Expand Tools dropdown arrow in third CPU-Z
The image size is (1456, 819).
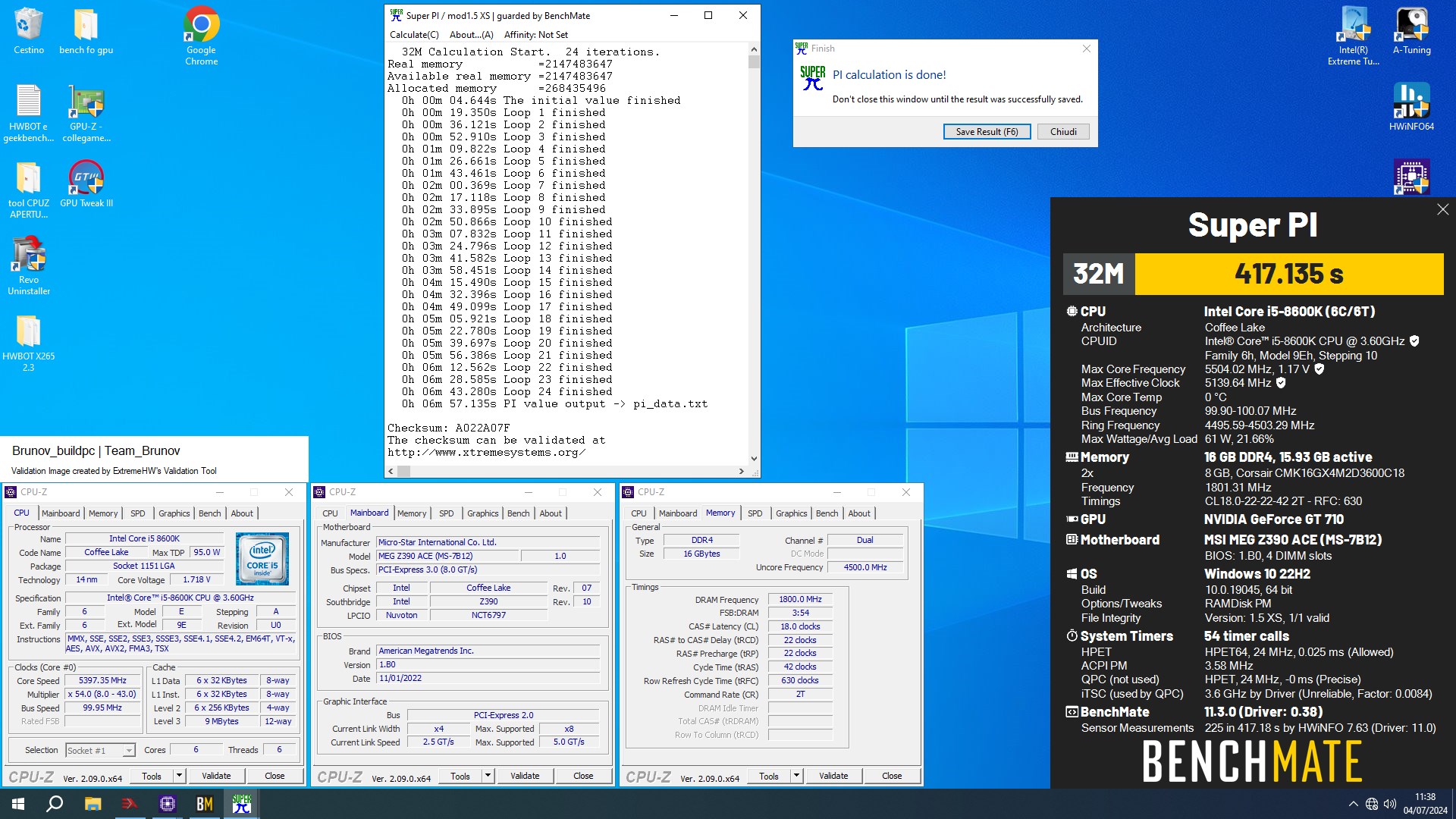pyautogui.click(x=796, y=776)
